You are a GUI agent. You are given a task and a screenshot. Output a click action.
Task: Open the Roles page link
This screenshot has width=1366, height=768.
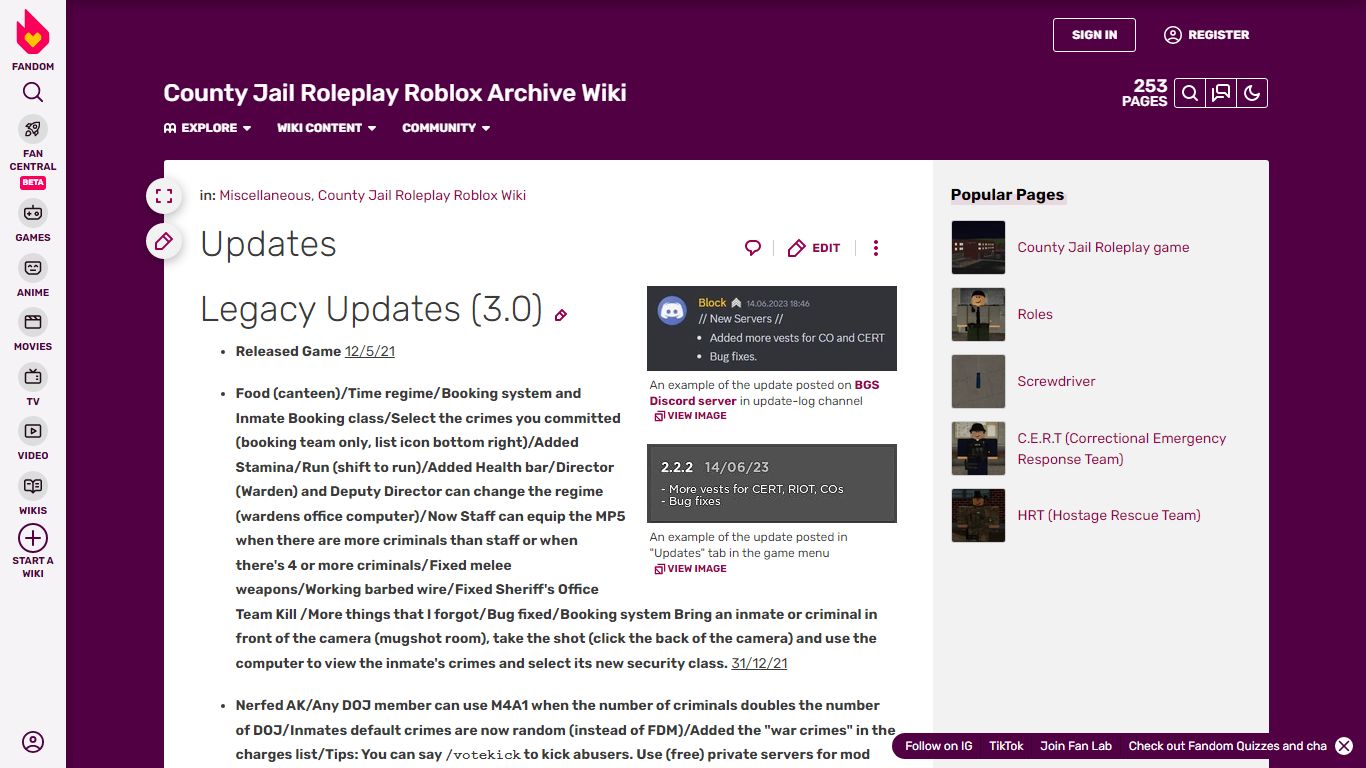[1035, 314]
